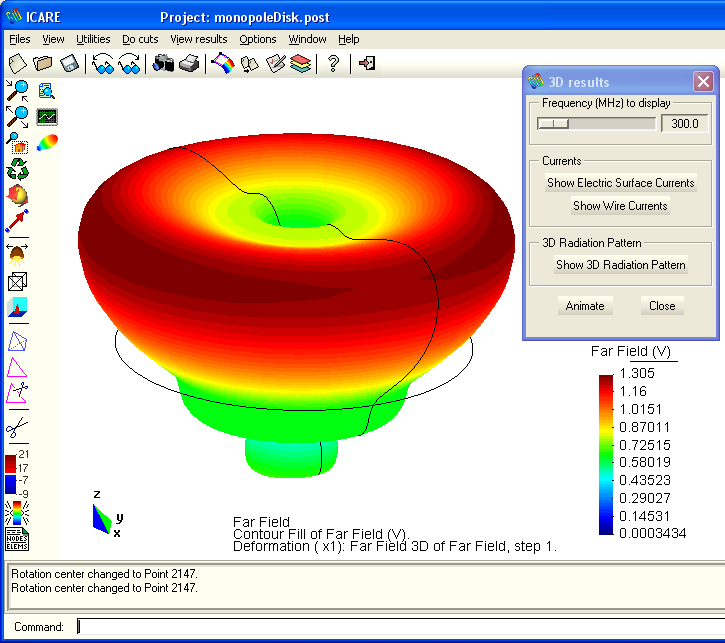The image size is (725, 643).
Task: Click the green recycle redraw icon
Action: point(18,169)
